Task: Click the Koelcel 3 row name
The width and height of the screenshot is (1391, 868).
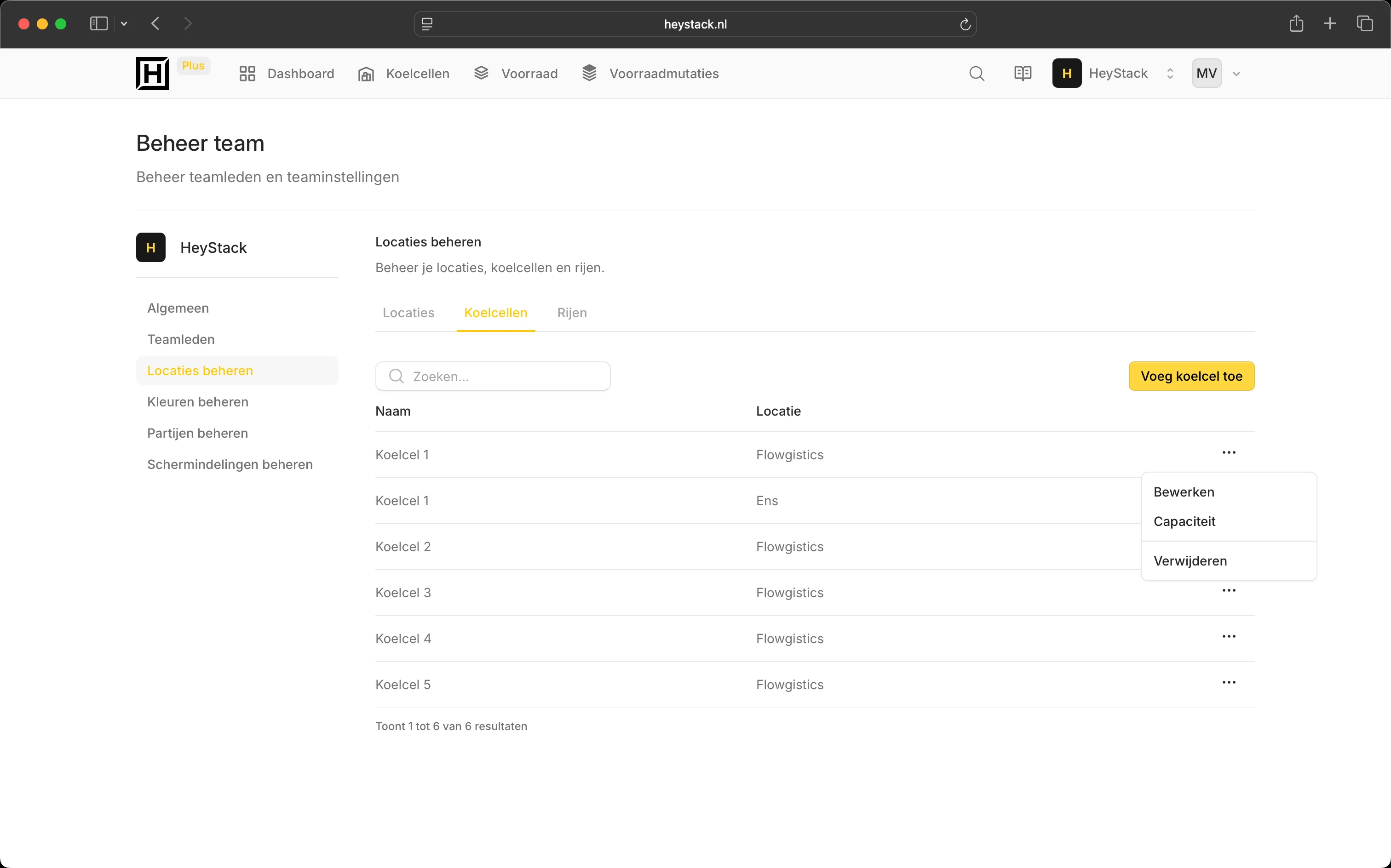Action: (x=402, y=593)
